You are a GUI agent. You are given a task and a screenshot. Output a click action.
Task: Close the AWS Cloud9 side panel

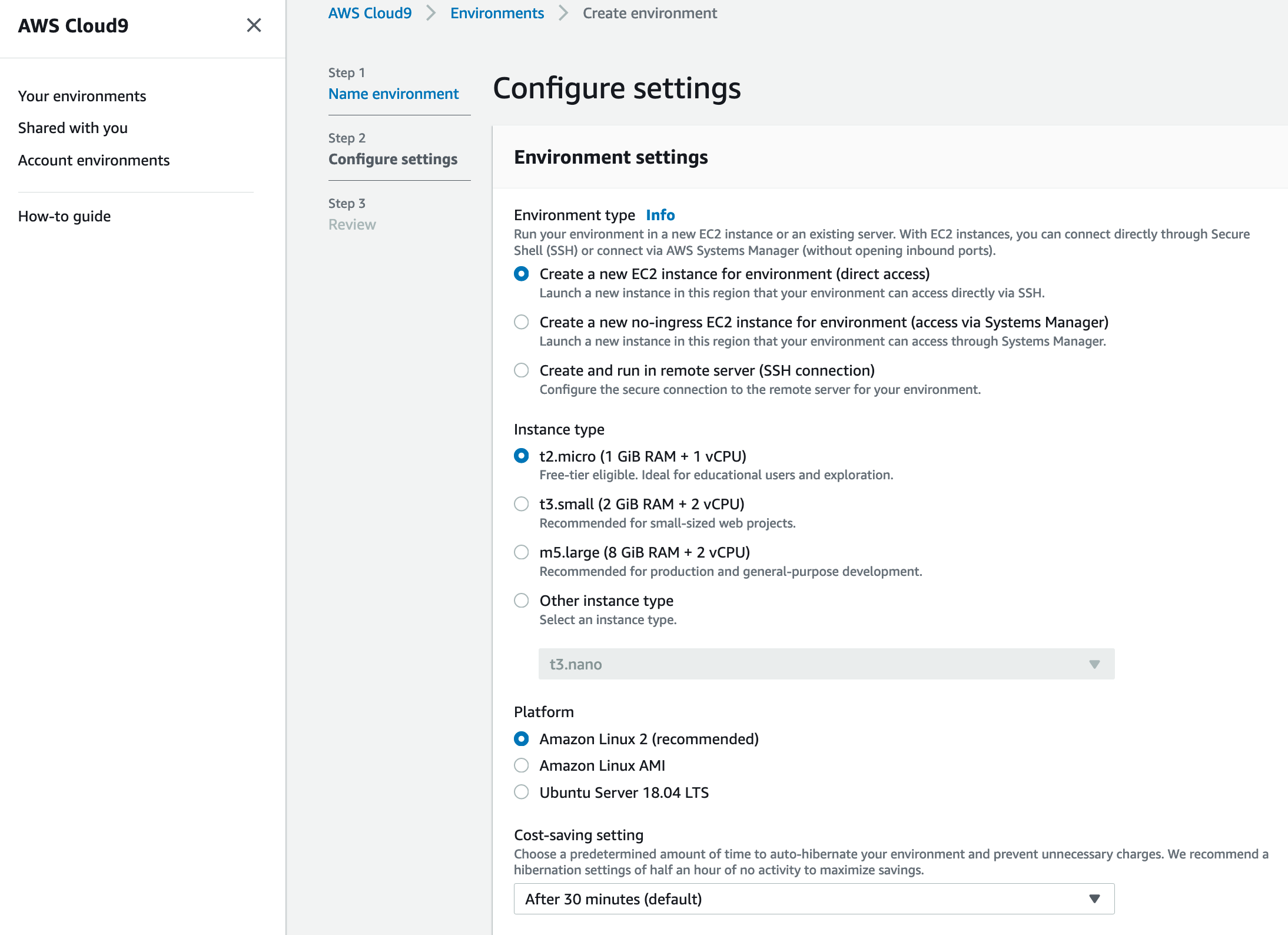click(254, 25)
